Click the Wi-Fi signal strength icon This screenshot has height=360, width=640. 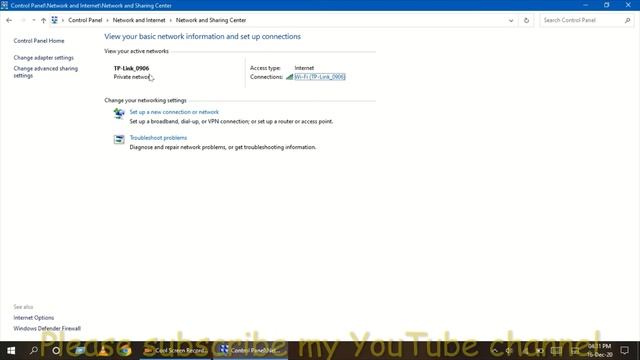click(289, 77)
